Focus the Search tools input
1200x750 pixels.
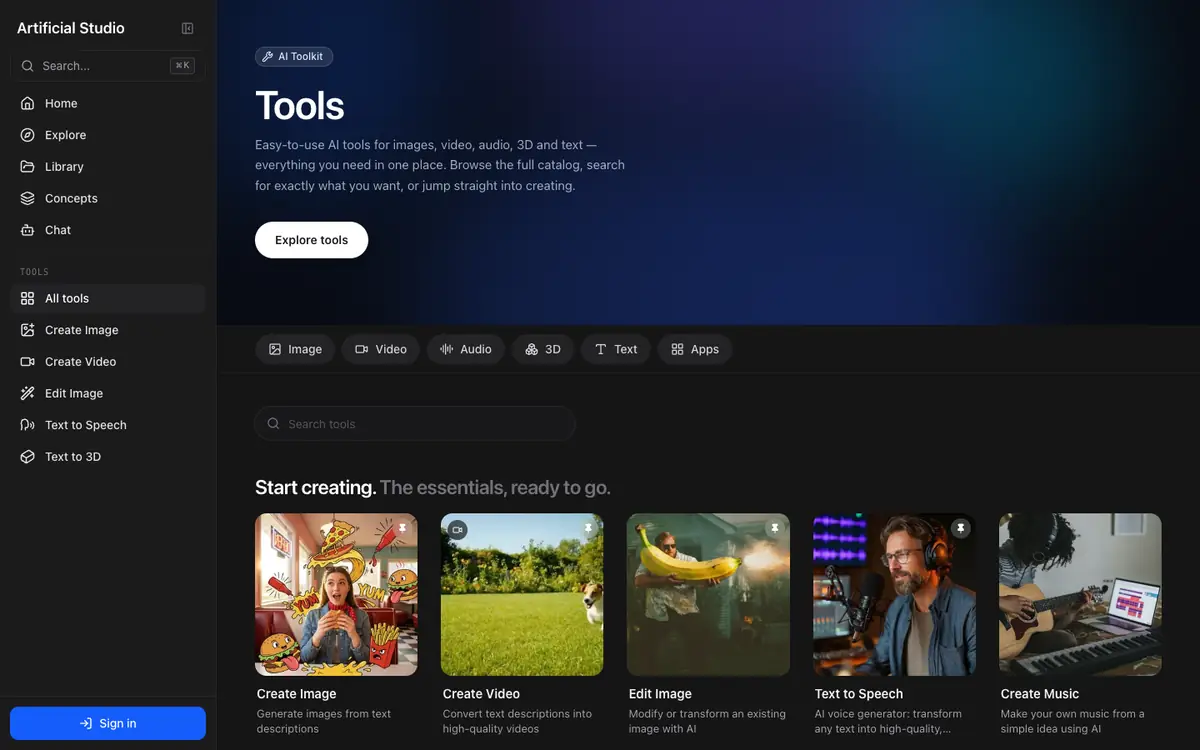pyautogui.click(x=415, y=424)
